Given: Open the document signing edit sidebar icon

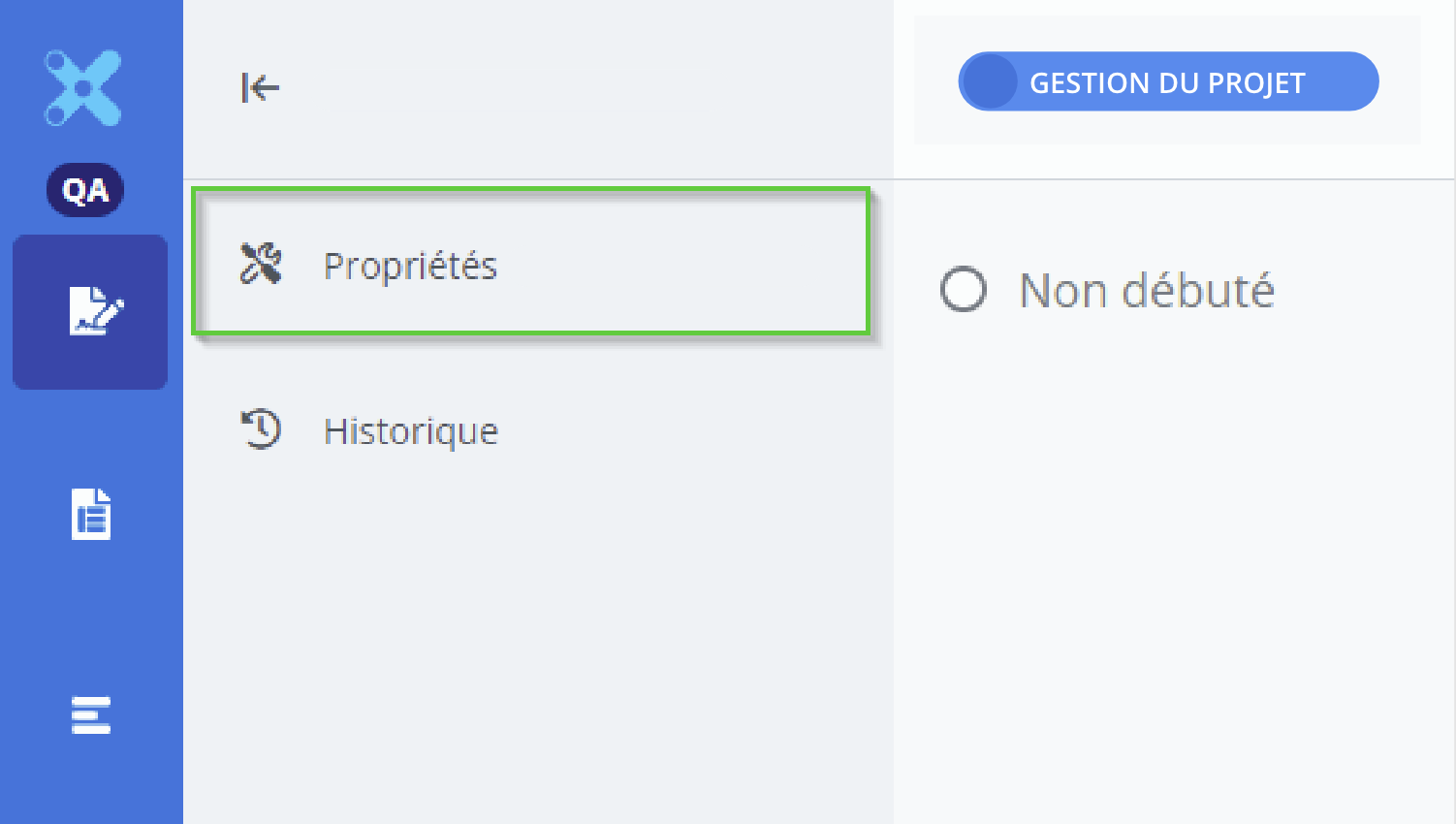Looking at the screenshot, I should click(95, 311).
